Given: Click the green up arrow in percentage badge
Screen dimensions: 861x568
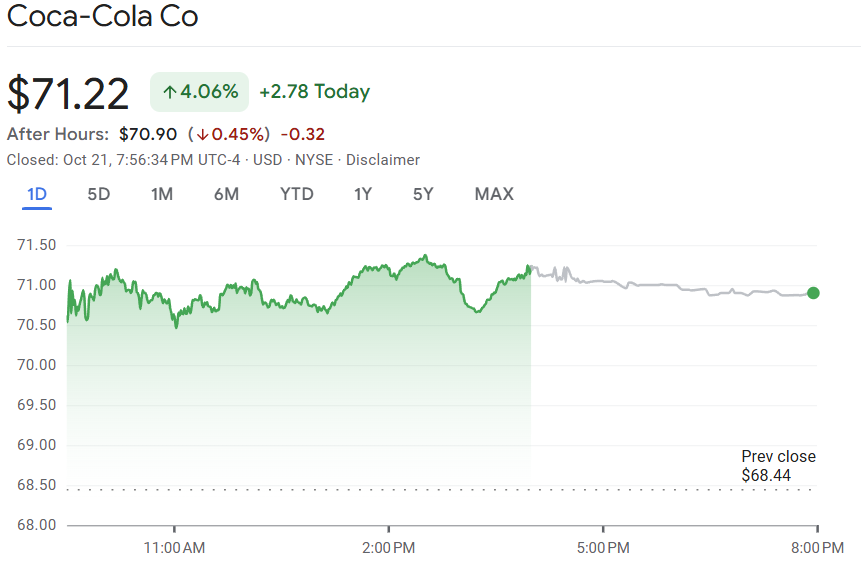Looking at the screenshot, I should (x=169, y=92).
